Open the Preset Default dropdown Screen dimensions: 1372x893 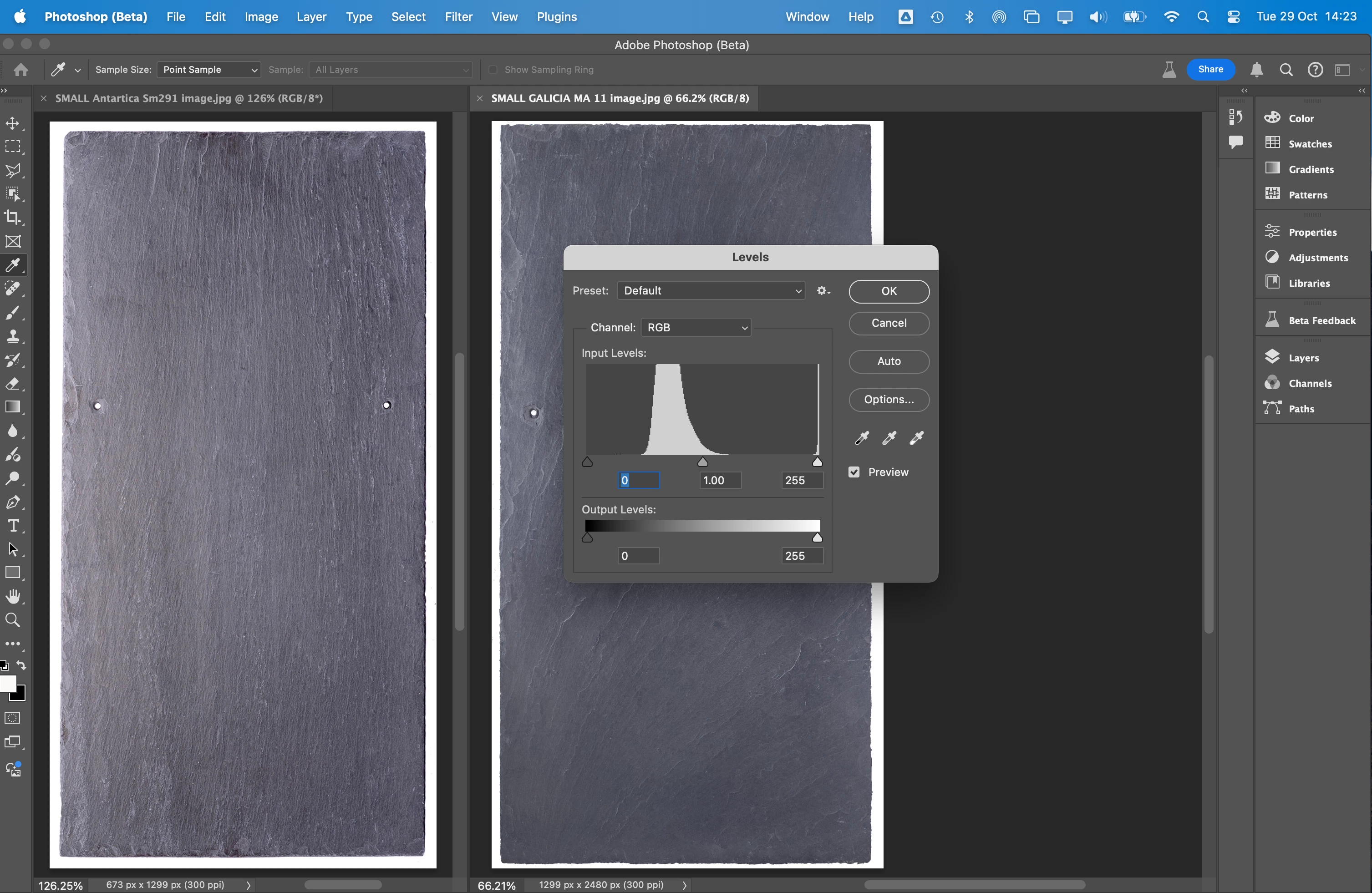[711, 290]
